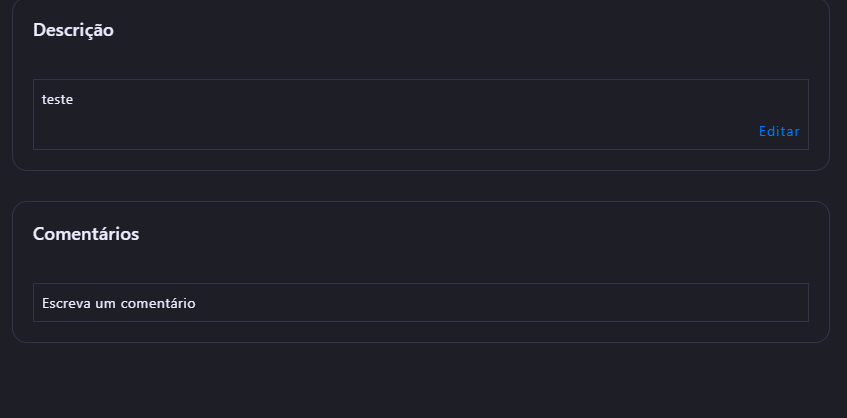Place cursor in the comment box
The image size is (847, 418).
[420, 303]
